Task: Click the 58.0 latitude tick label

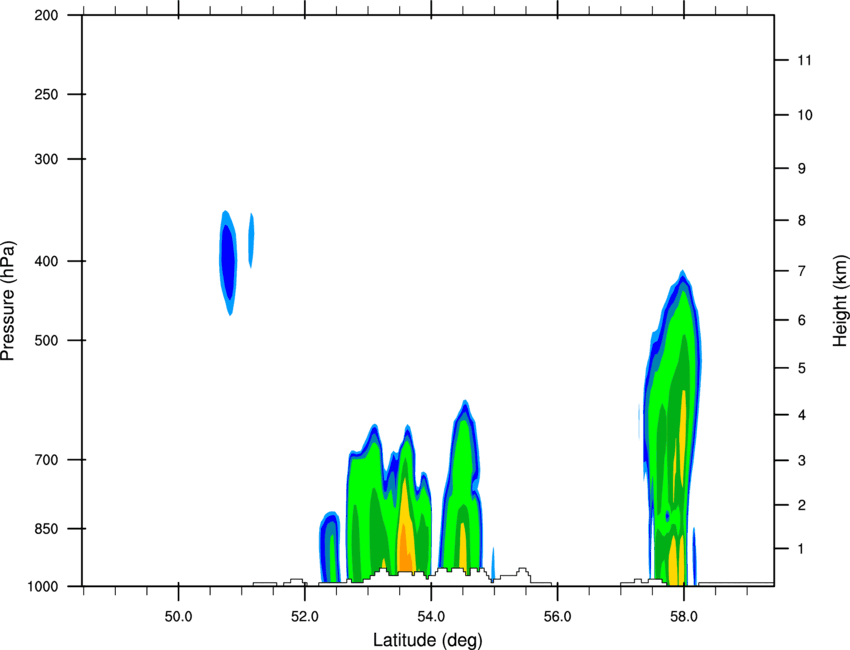Action: pyautogui.click(x=684, y=617)
